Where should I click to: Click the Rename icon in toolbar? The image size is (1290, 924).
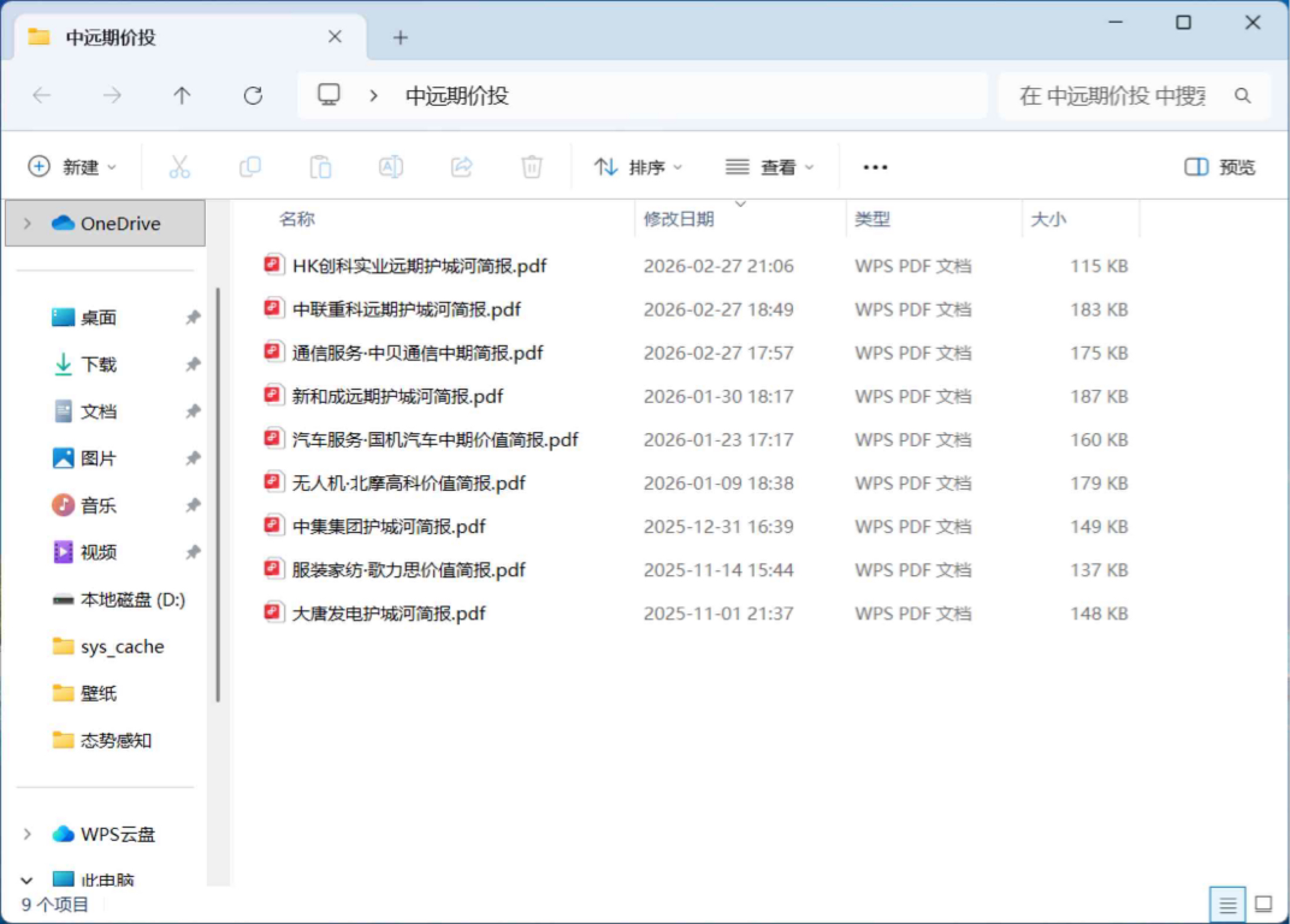tap(390, 167)
